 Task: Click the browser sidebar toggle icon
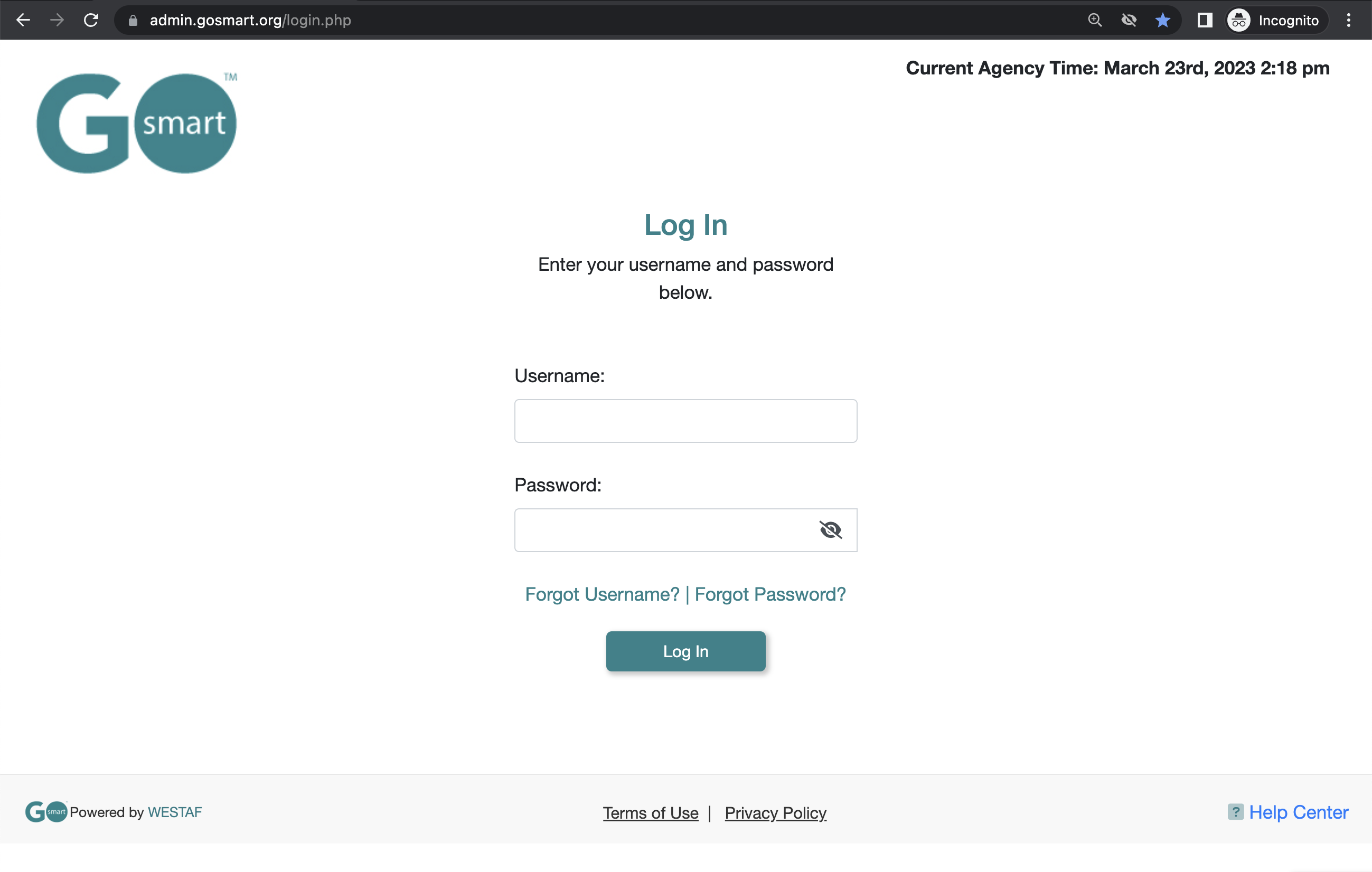point(1203,20)
